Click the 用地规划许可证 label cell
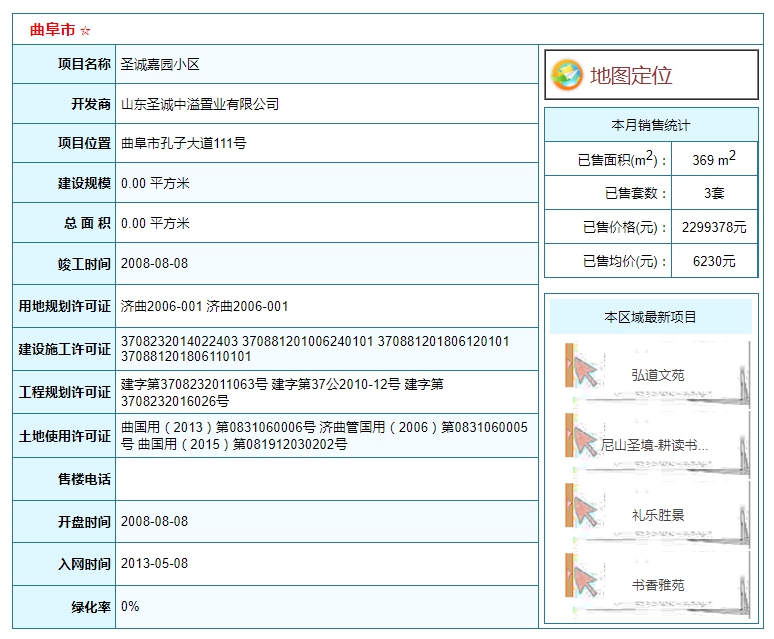The height and width of the screenshot is (639, 774). click(x=64, y=306)
